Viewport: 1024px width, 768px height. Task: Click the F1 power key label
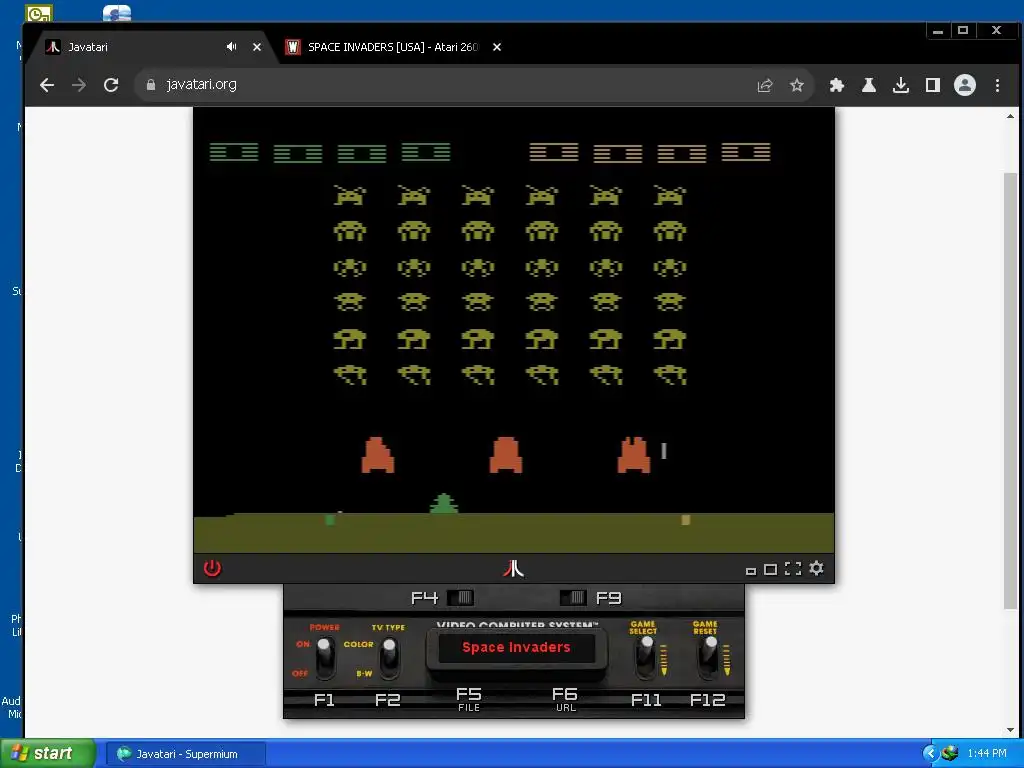click(324, 700)
